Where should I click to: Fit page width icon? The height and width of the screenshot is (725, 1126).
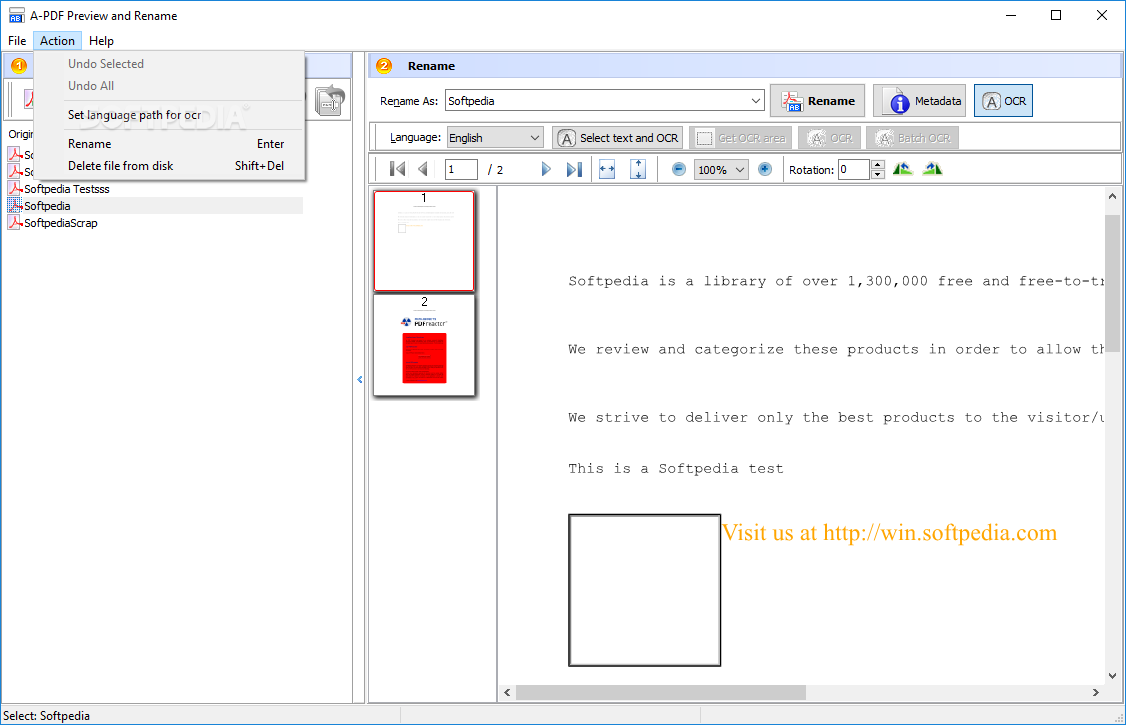coord(607,169)
